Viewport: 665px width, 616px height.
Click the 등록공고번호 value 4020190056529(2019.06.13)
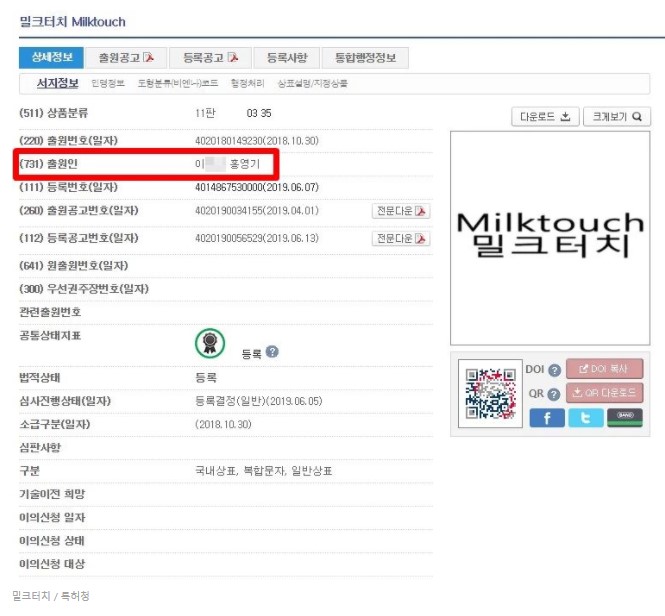[x=257, y=238]
